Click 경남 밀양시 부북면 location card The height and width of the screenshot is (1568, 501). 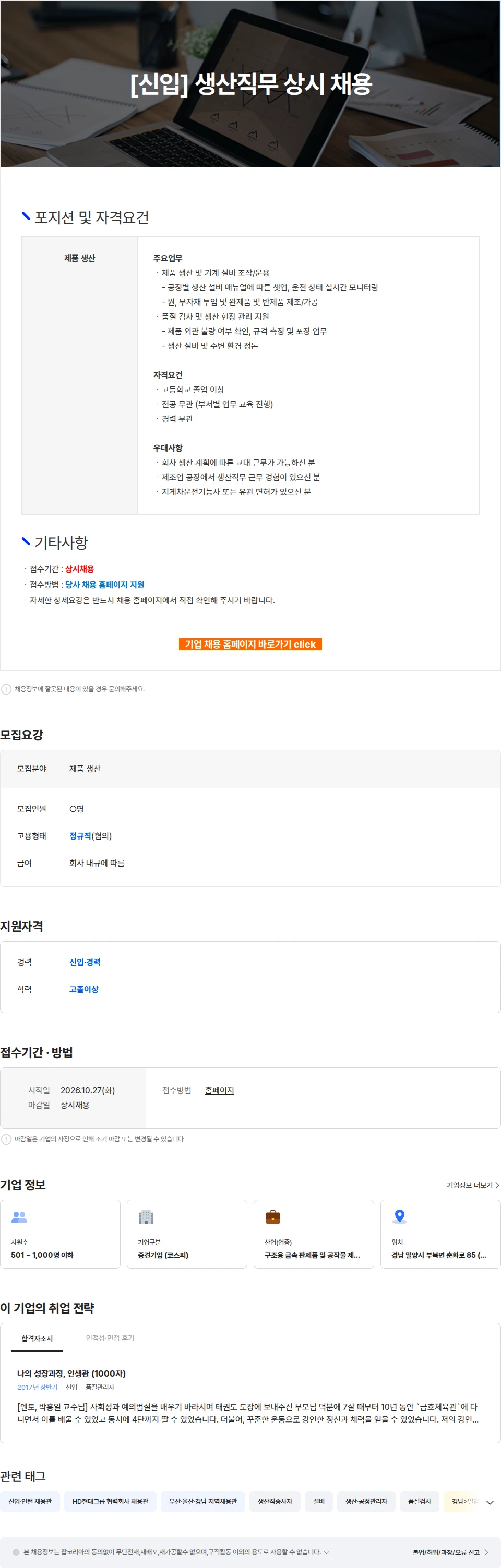pos(440,1234)
